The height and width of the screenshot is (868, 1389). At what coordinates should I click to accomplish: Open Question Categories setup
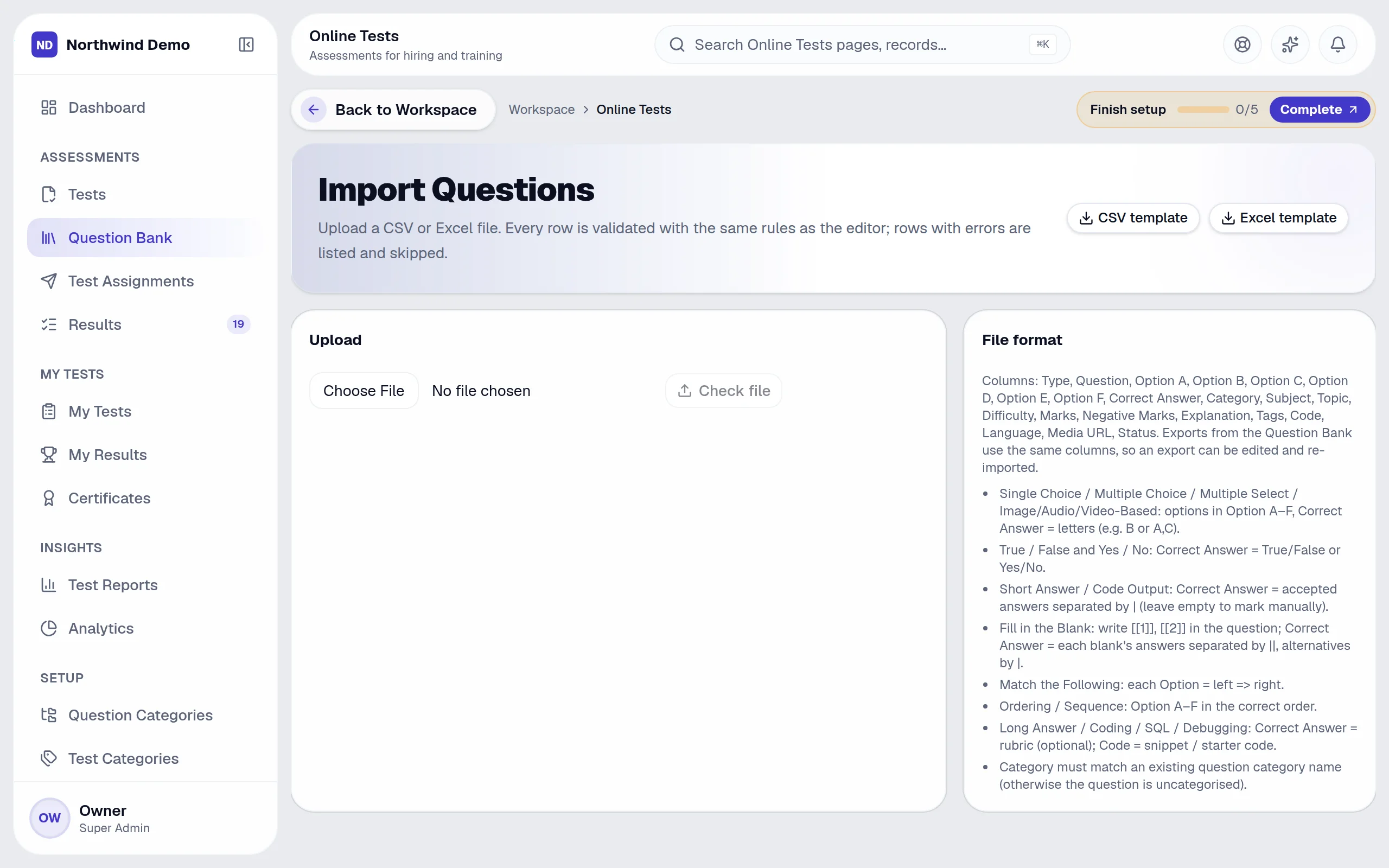point(146,716)
